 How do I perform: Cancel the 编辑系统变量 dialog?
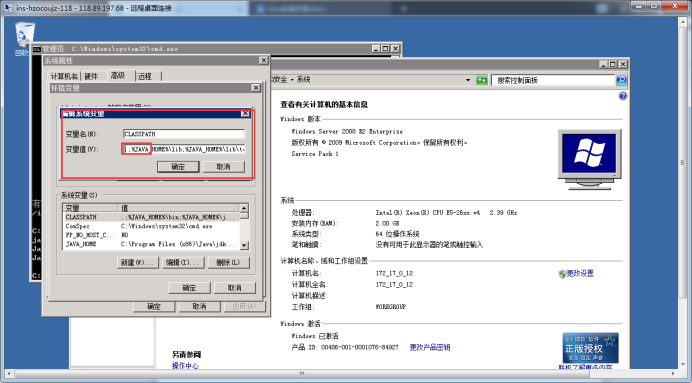point(224,167)
